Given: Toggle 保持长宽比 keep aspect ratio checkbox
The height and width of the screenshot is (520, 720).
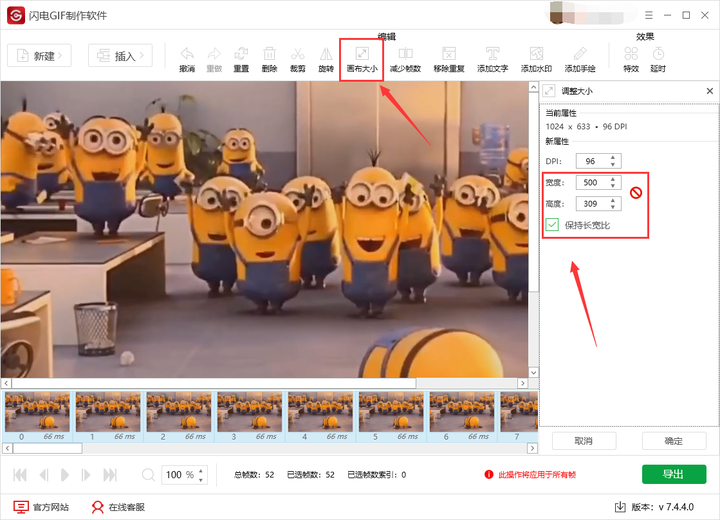Looking at the screenshot, I should [552, 225].
